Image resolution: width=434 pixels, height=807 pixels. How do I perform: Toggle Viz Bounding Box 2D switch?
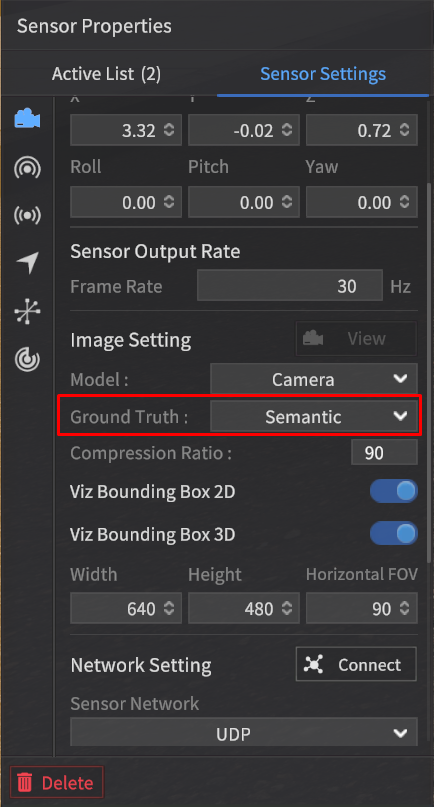[394, 492]
